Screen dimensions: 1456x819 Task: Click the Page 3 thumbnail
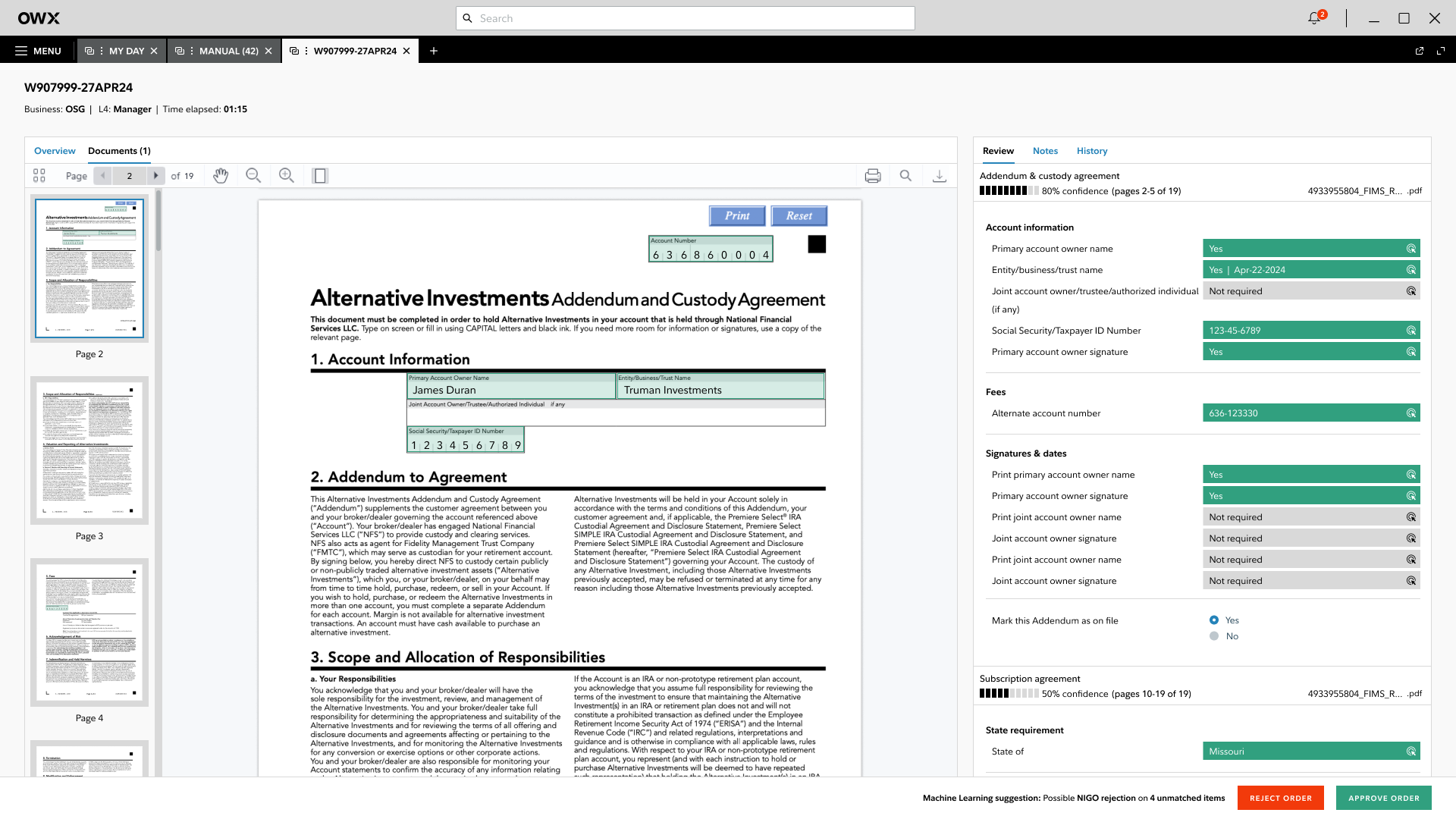[x=89, y=450]
